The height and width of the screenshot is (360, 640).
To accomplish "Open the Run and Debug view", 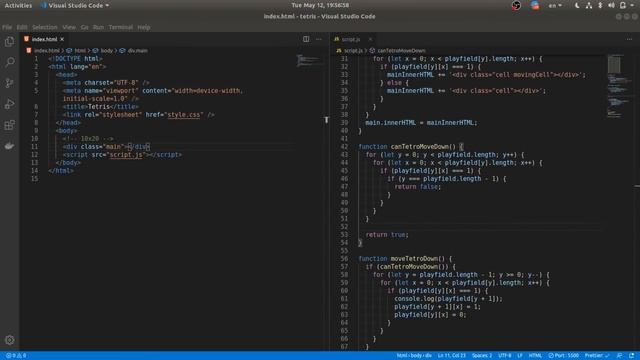I will (x=9, y=104).
